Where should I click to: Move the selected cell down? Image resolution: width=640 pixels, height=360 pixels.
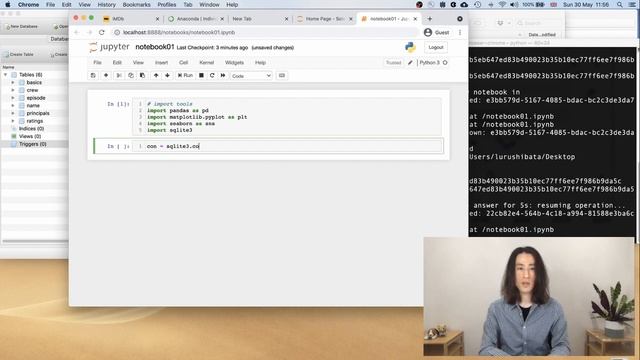click(167, 76)
